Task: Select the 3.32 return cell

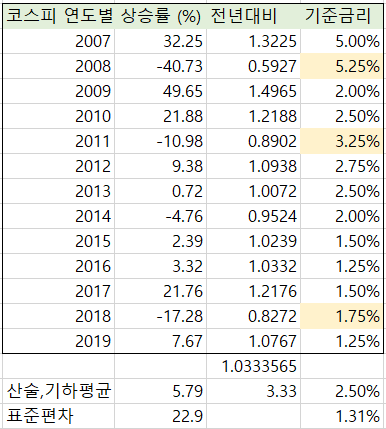Action: click(x=160, y=266)
